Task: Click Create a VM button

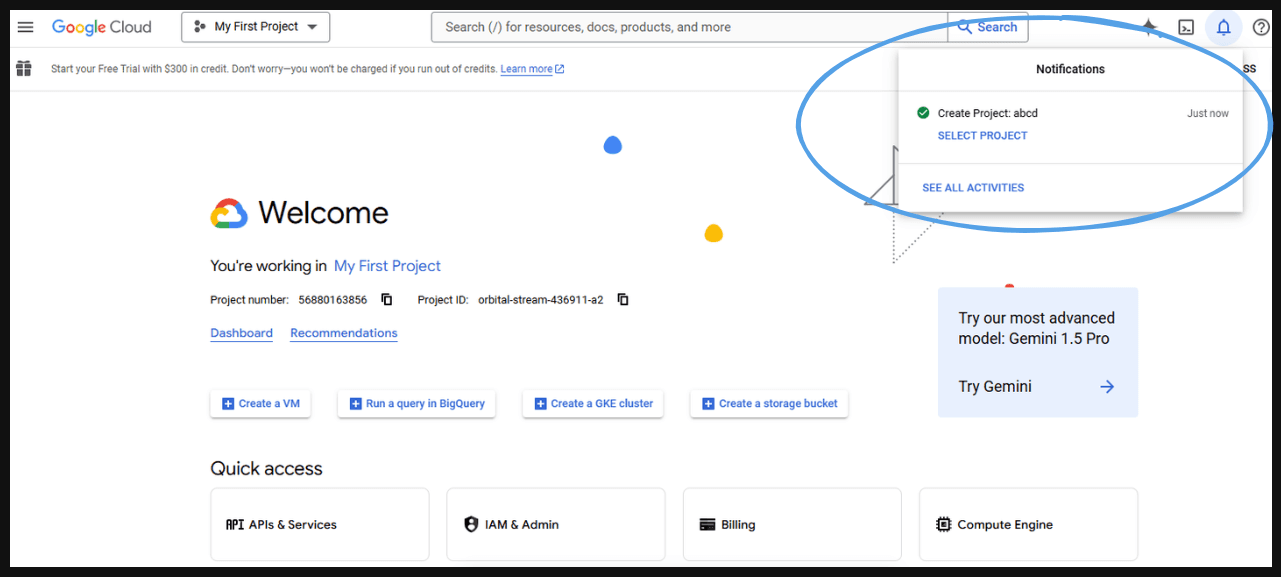Action: point(261,404)
